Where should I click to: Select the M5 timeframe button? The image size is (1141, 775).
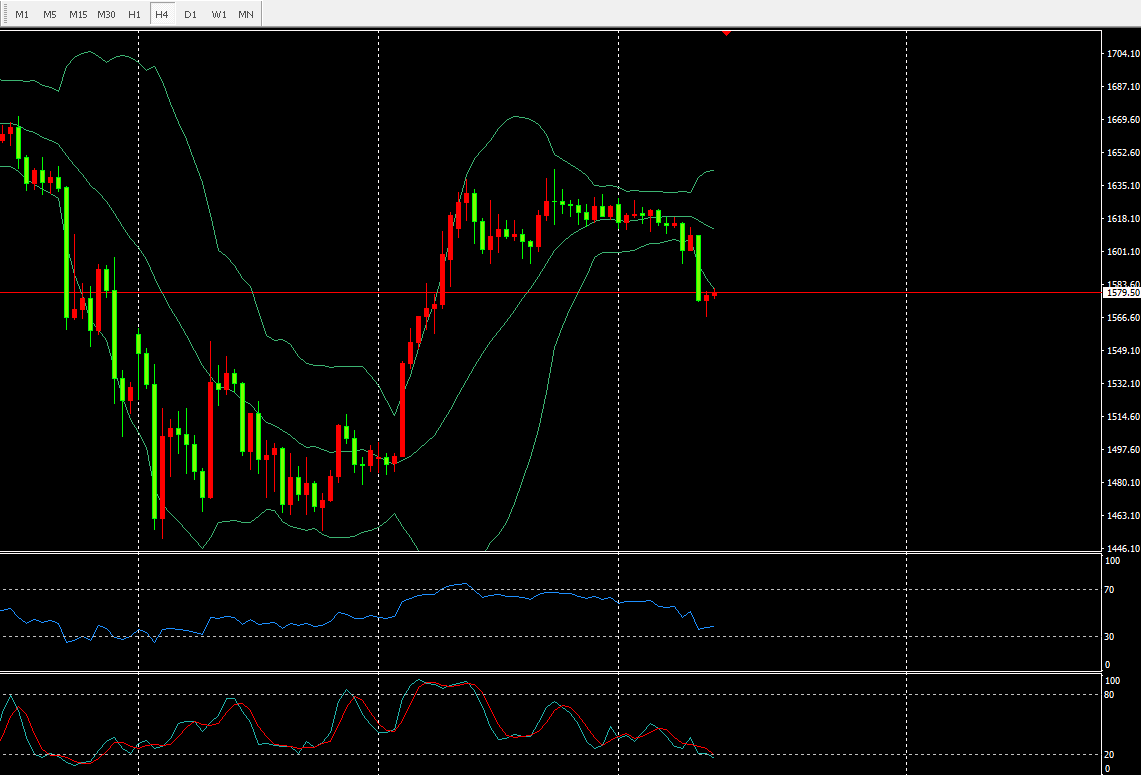point(50,15)
